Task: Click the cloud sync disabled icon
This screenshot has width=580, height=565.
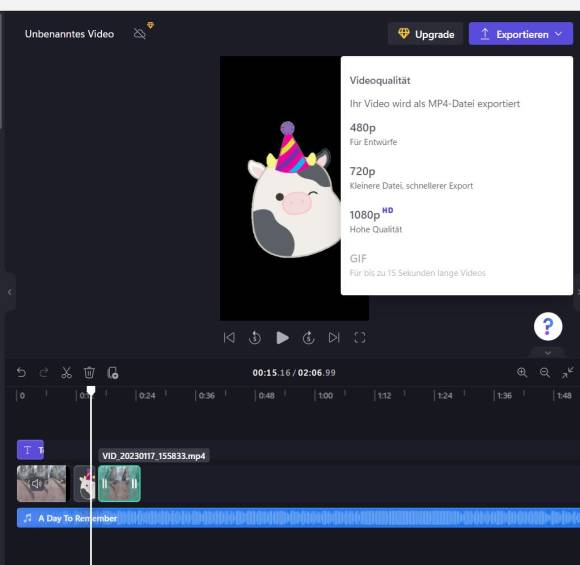Action: click(x=139, y=34)
